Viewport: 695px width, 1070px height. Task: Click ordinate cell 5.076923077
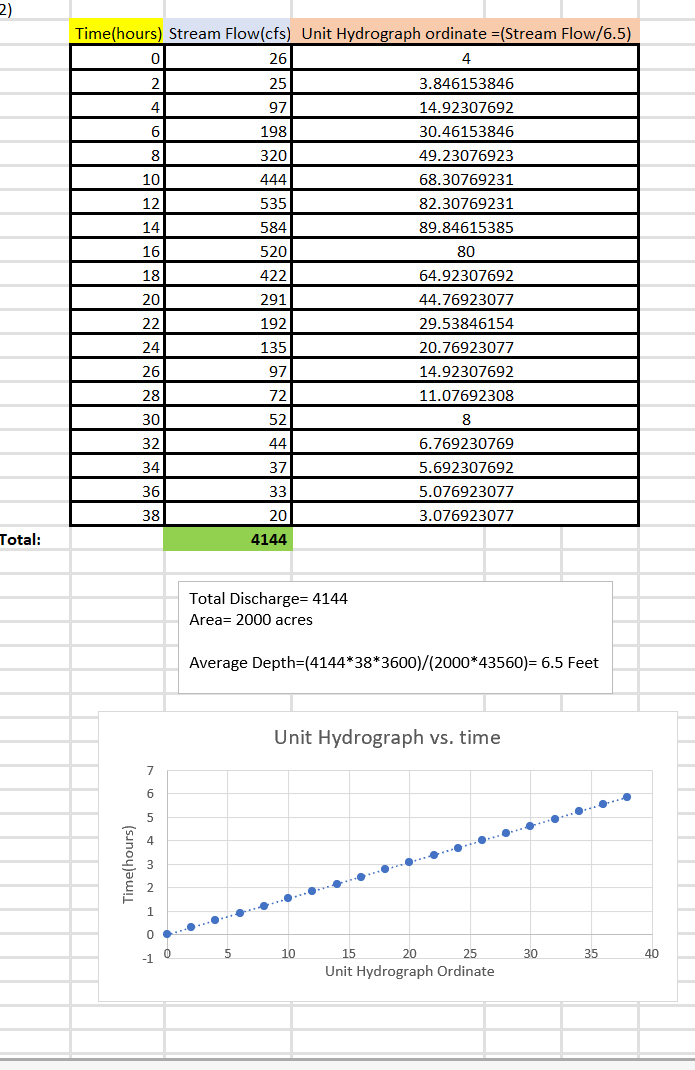click(x=466, y=491)
